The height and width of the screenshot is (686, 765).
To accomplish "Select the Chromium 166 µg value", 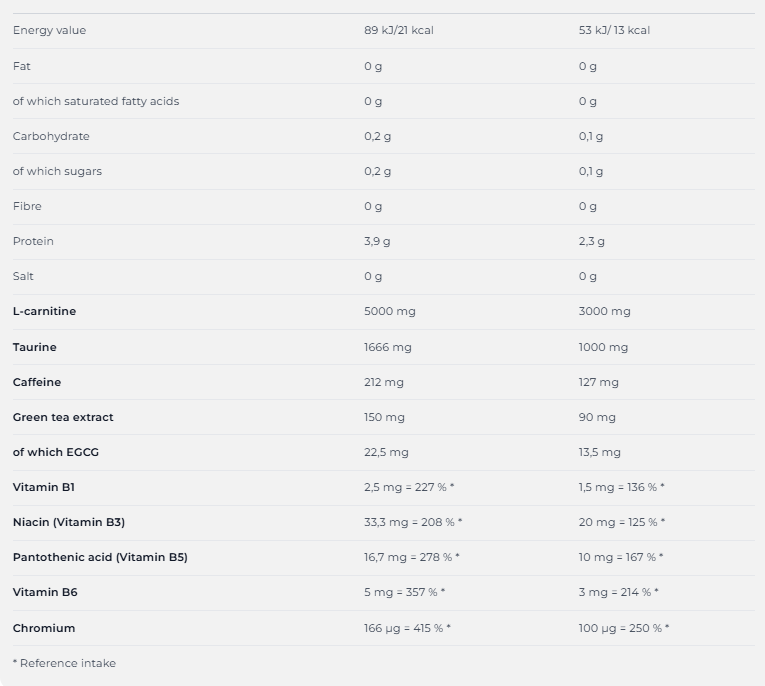I will tap(407, 628).
